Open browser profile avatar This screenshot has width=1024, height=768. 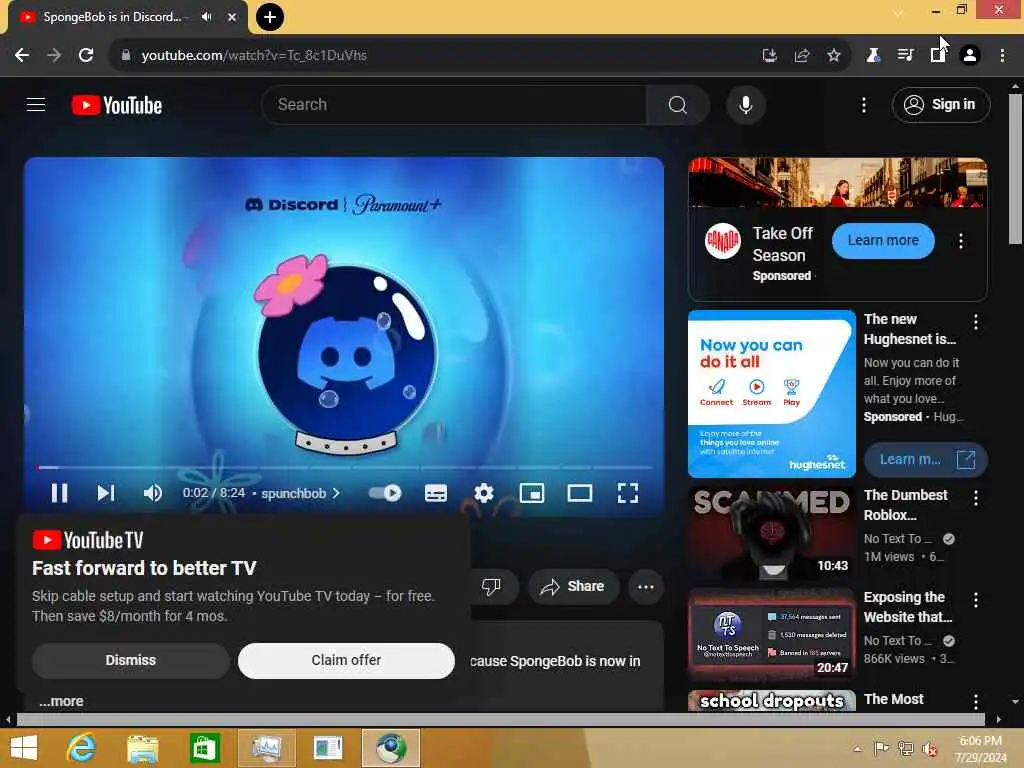(970, 56)
